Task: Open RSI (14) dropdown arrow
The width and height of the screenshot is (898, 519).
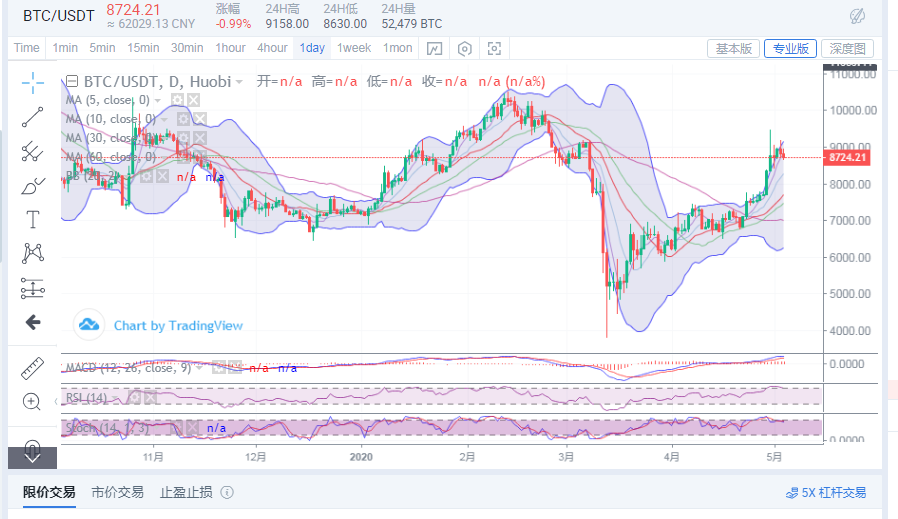Action: [116, 398]
